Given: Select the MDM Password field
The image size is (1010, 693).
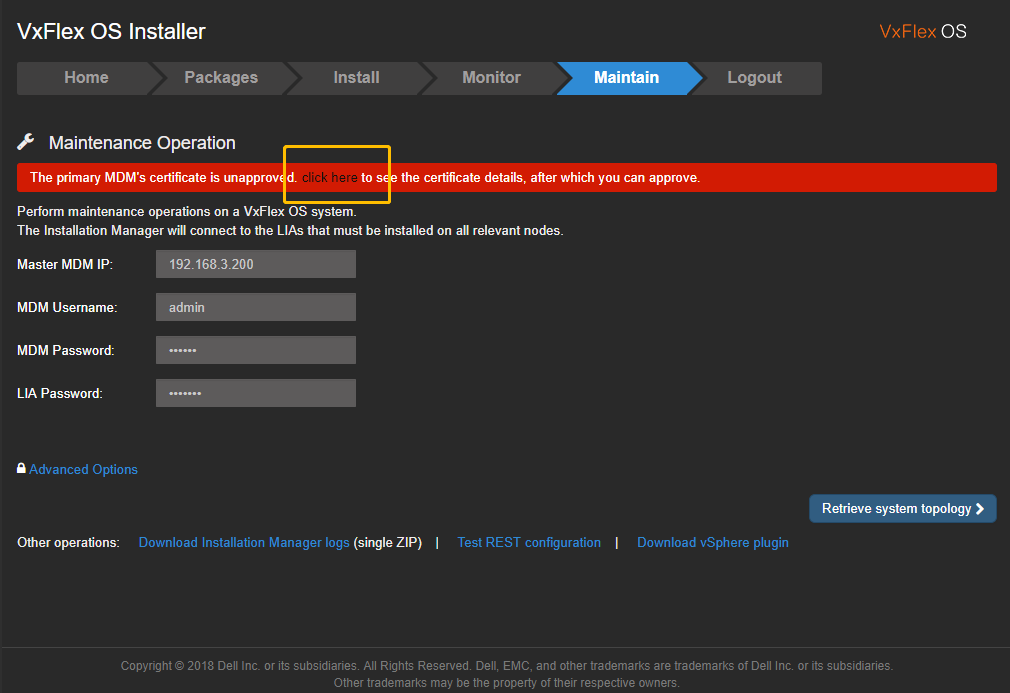Looking at the screenshot, I should (x=256, y=350).
